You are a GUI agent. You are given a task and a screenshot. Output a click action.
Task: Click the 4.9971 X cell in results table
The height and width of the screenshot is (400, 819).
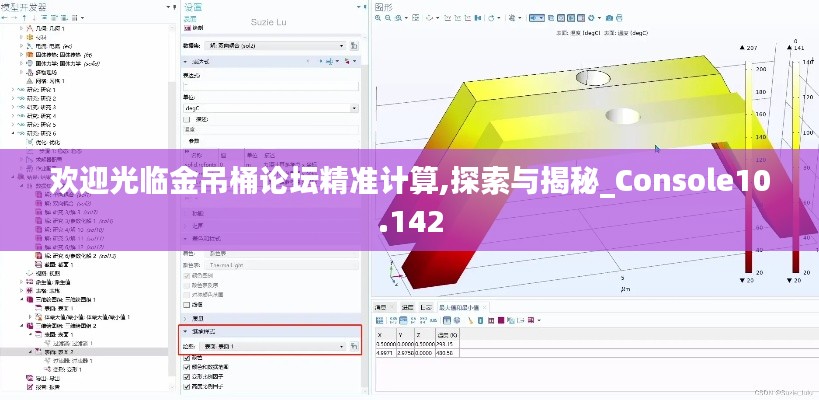click(x=386, y=354)
